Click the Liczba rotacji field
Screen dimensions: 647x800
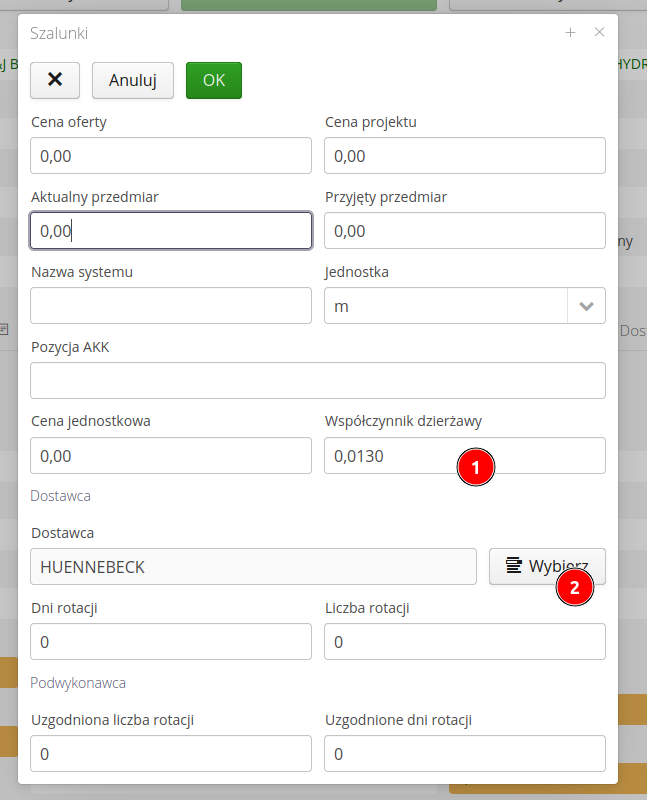(465, 642)
